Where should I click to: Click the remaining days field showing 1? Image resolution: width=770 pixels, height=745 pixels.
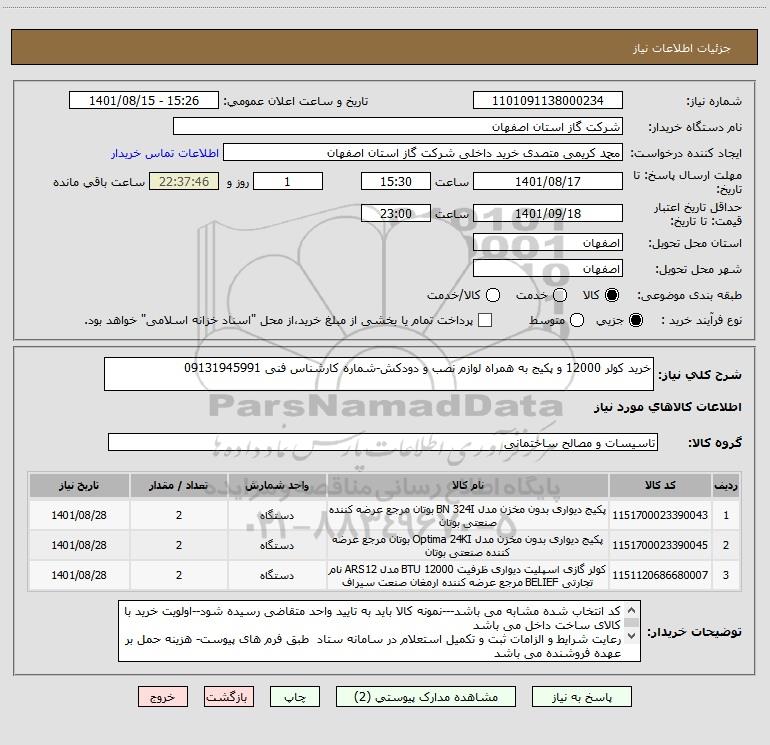tap(288, 181)
